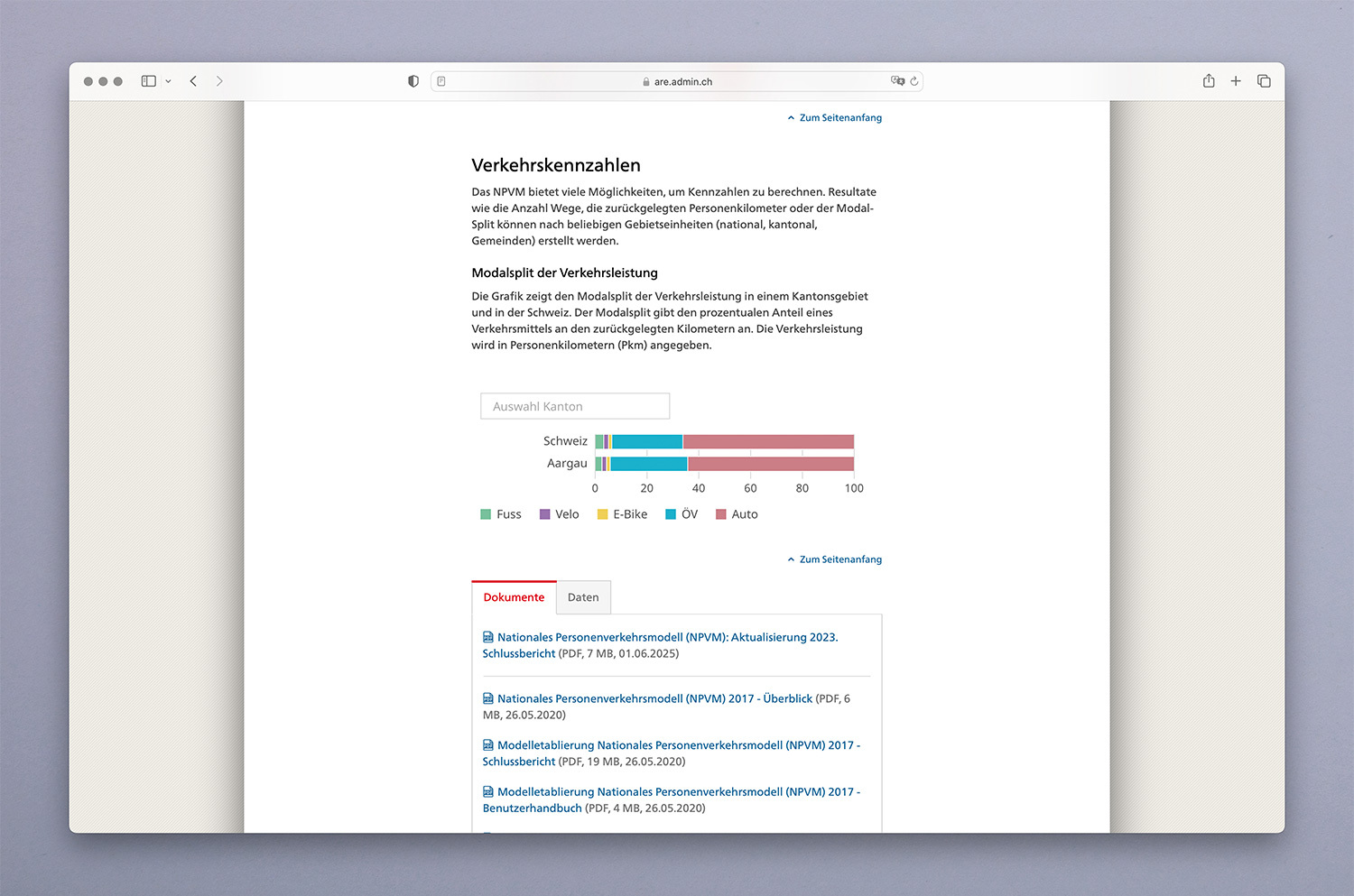Toggle the Fuss legend entry
The height and width of the screenshot is (896, 1354).
click(x=501, y=514)
